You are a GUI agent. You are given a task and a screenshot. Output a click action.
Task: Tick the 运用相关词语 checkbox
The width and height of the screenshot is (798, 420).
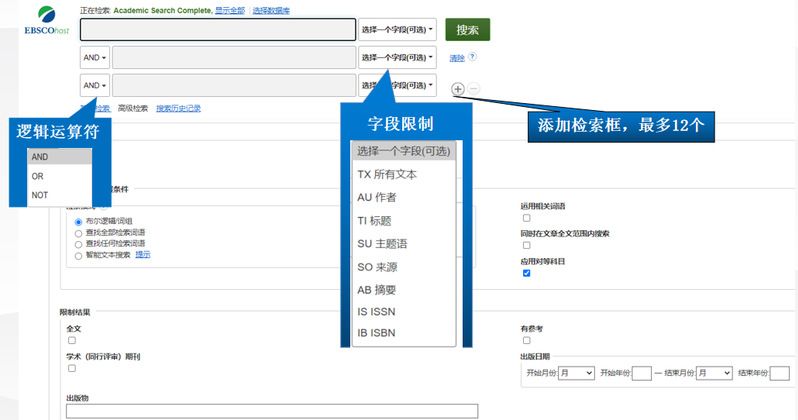[527, 217]
